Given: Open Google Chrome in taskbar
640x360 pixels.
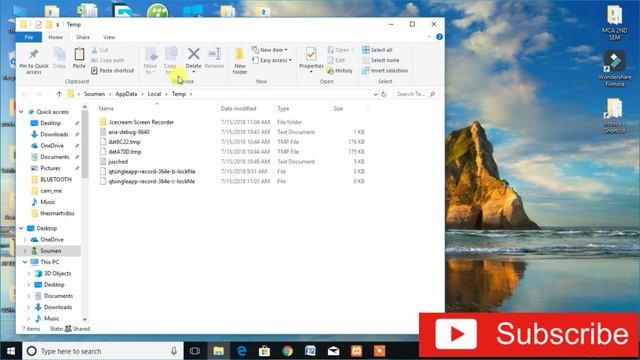Looking at the screenshot, I should 287,351.
